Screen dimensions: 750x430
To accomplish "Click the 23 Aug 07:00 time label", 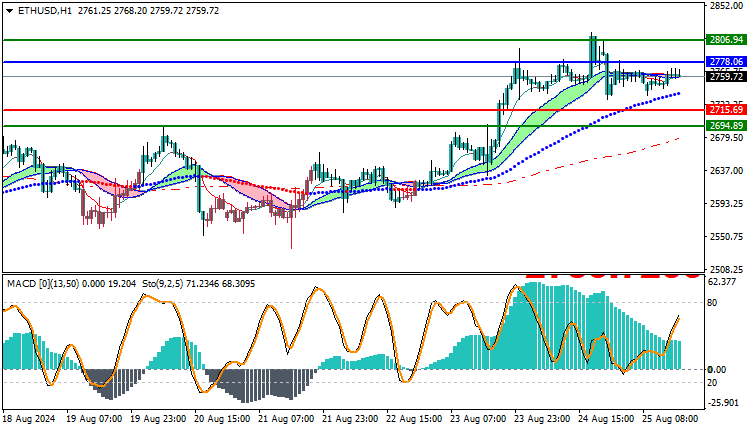I will (479, 419).
